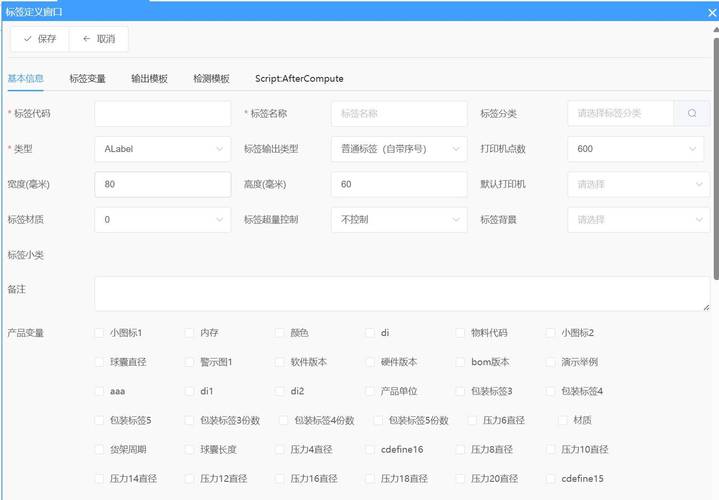
Task: Open the 输出模板 tab
Action: (149, 78)
